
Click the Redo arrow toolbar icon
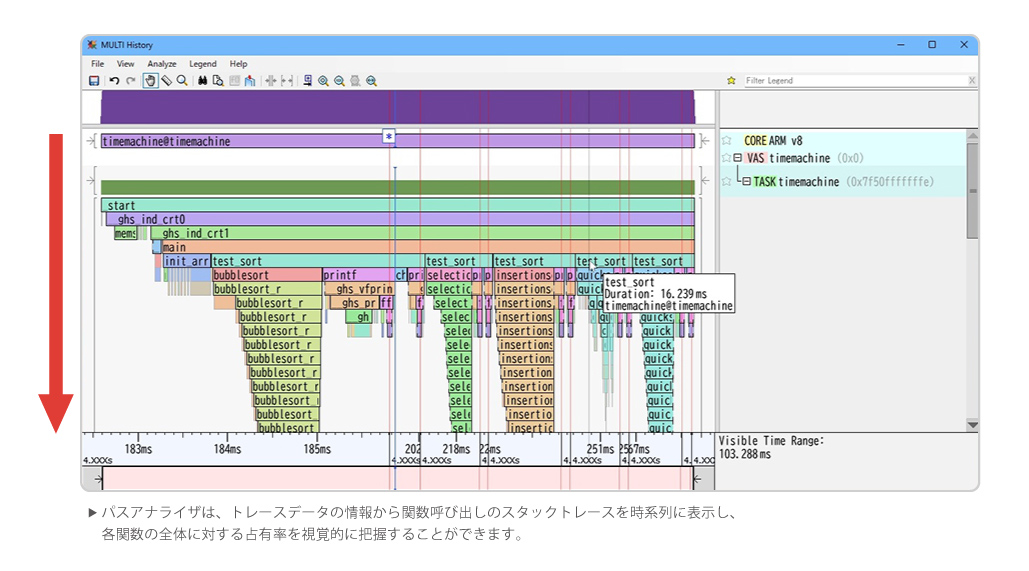[131, 81]
